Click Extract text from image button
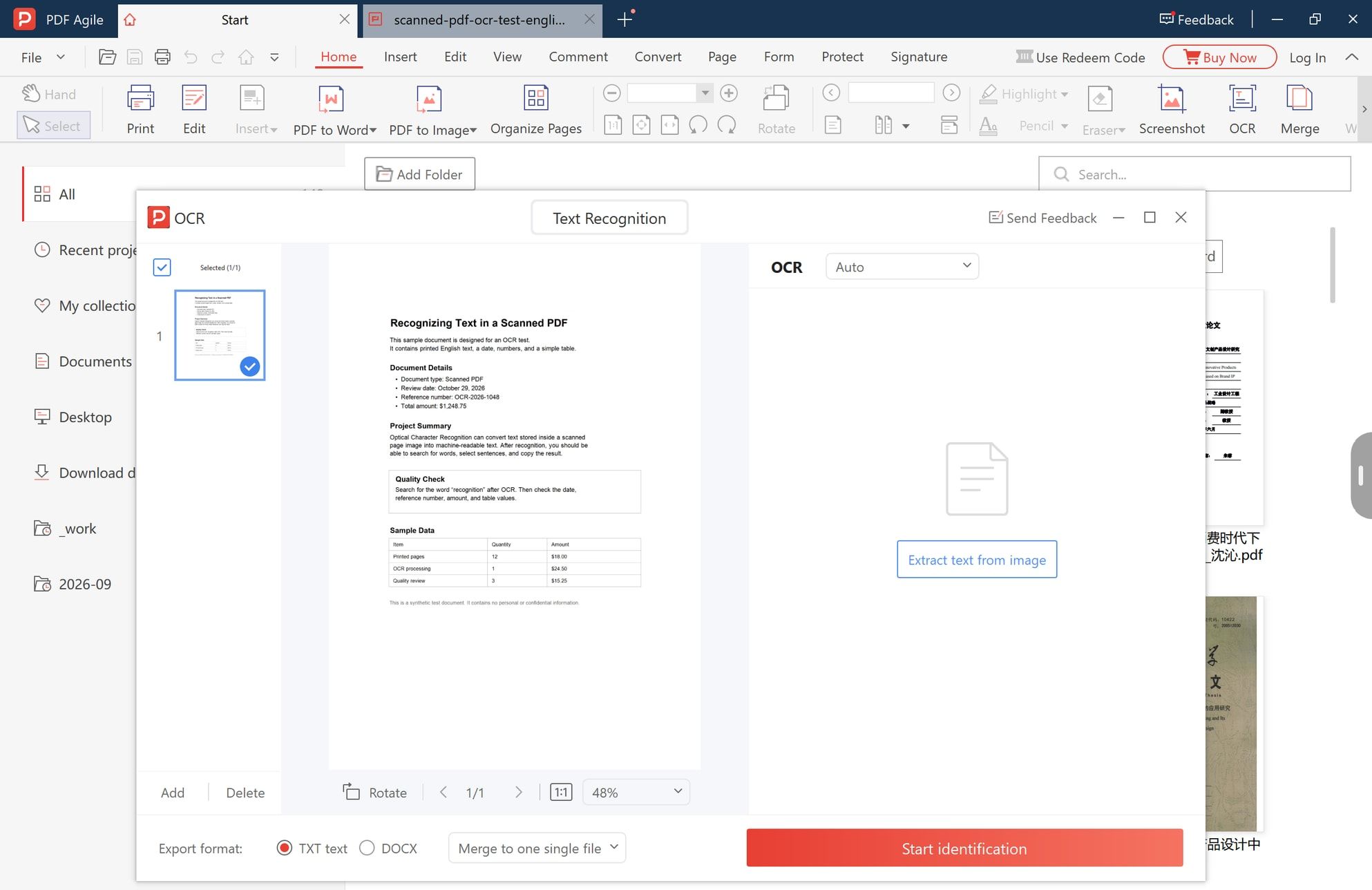The height and width of the screenshot is (890, 1372). 977,560
